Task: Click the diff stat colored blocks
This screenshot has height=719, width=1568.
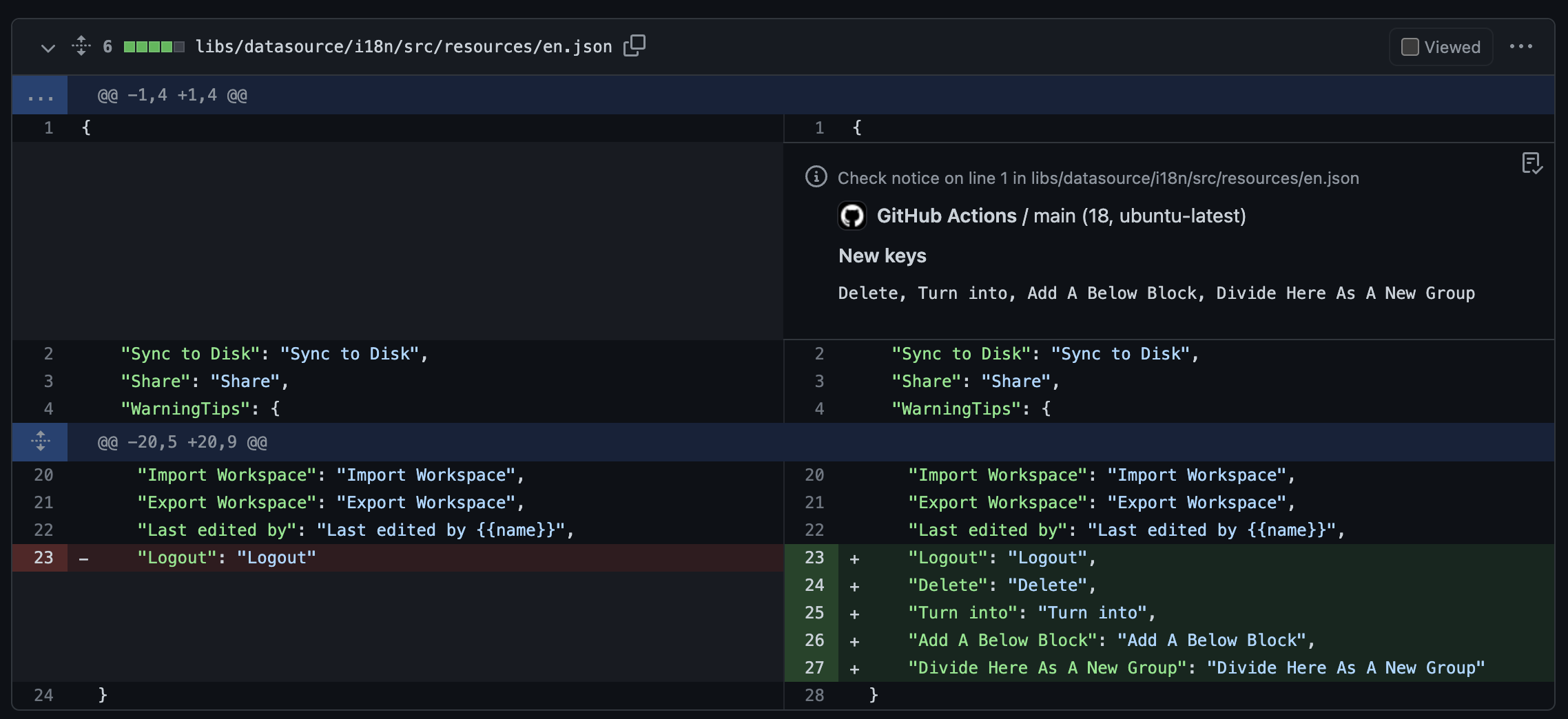Action: pyautogui.click(x=154, y=47)
